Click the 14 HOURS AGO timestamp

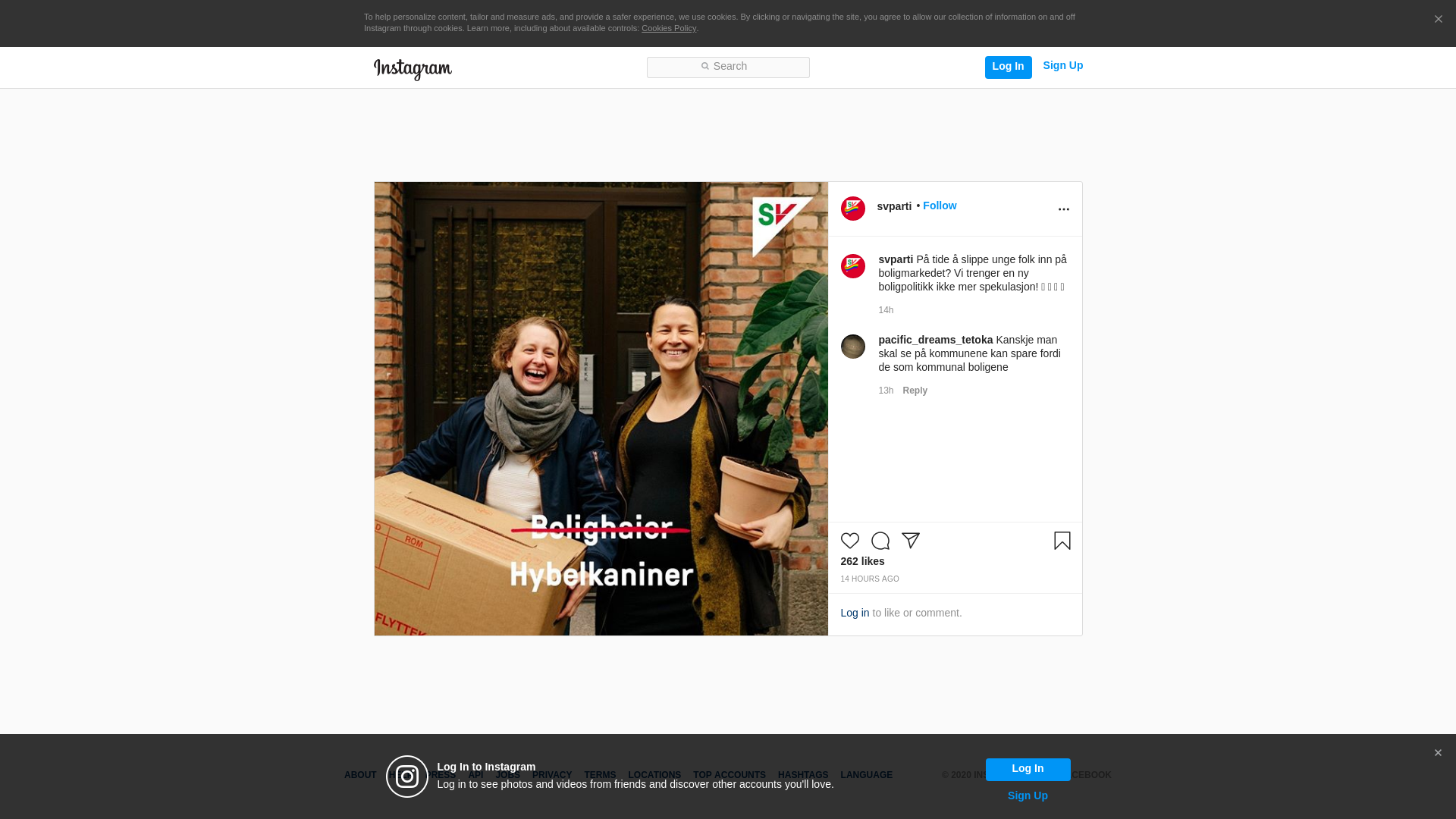[x=870, y=579]
